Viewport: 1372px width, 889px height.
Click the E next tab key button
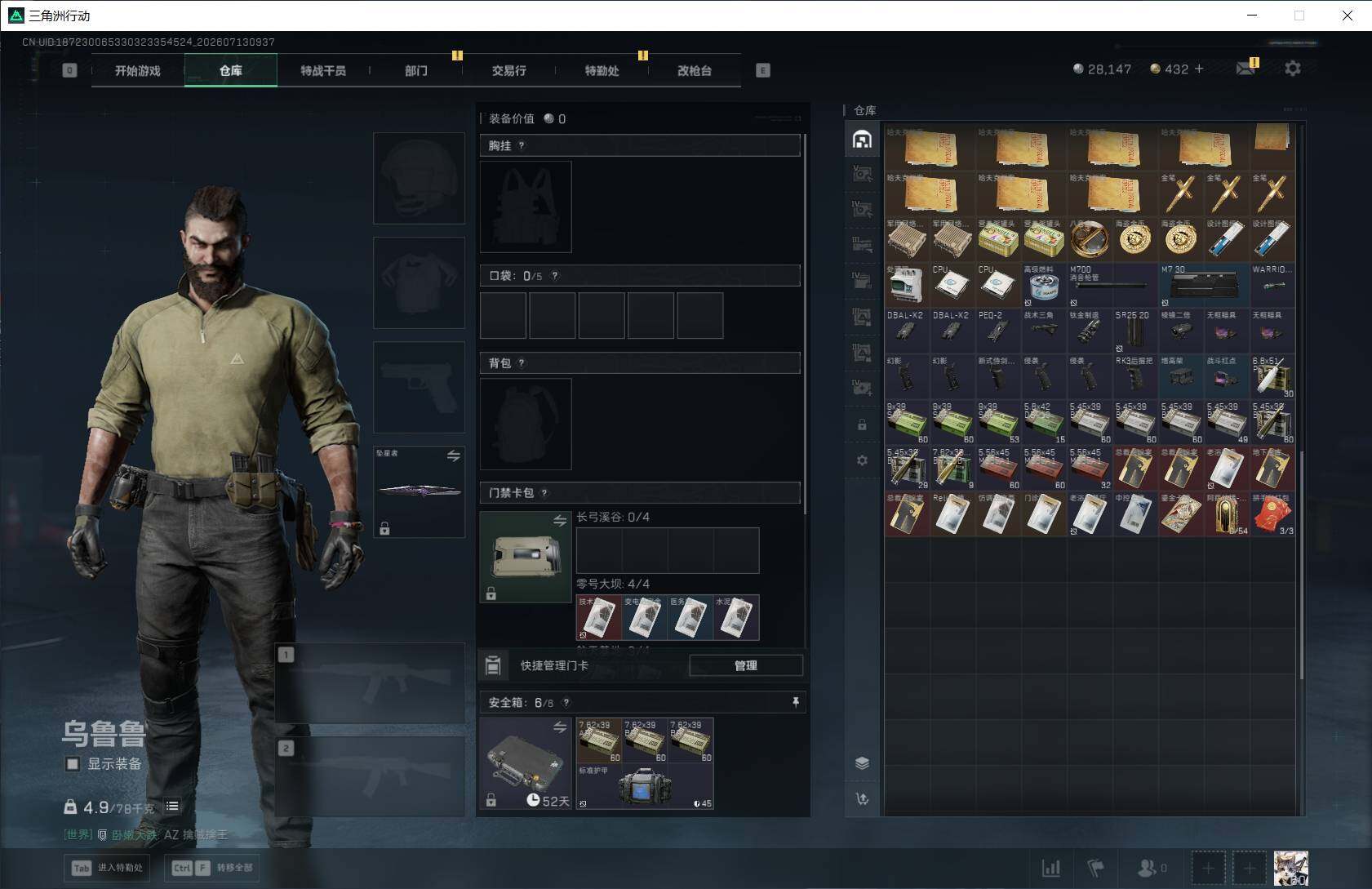(763, 70)
